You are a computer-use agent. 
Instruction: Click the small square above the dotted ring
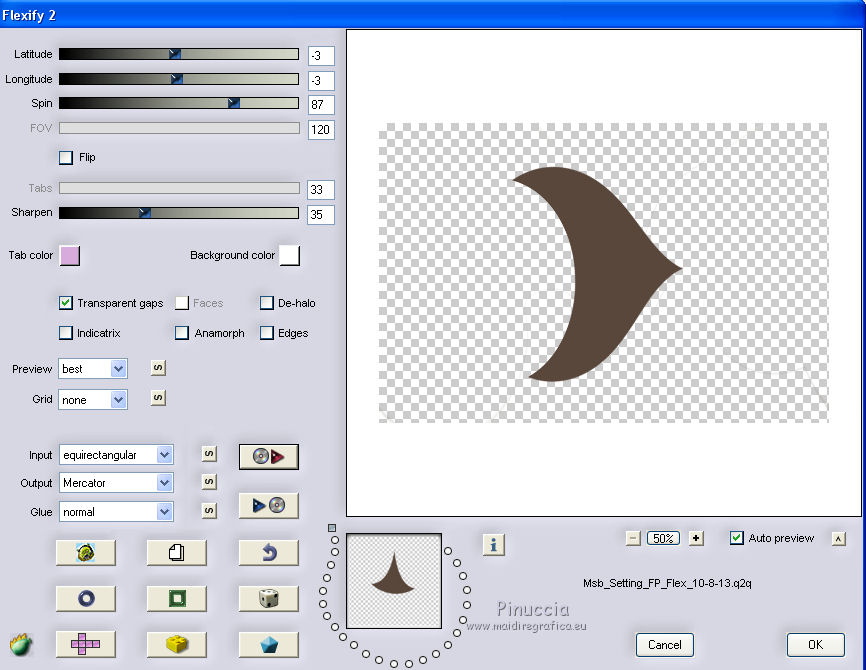tap(331, 528)
